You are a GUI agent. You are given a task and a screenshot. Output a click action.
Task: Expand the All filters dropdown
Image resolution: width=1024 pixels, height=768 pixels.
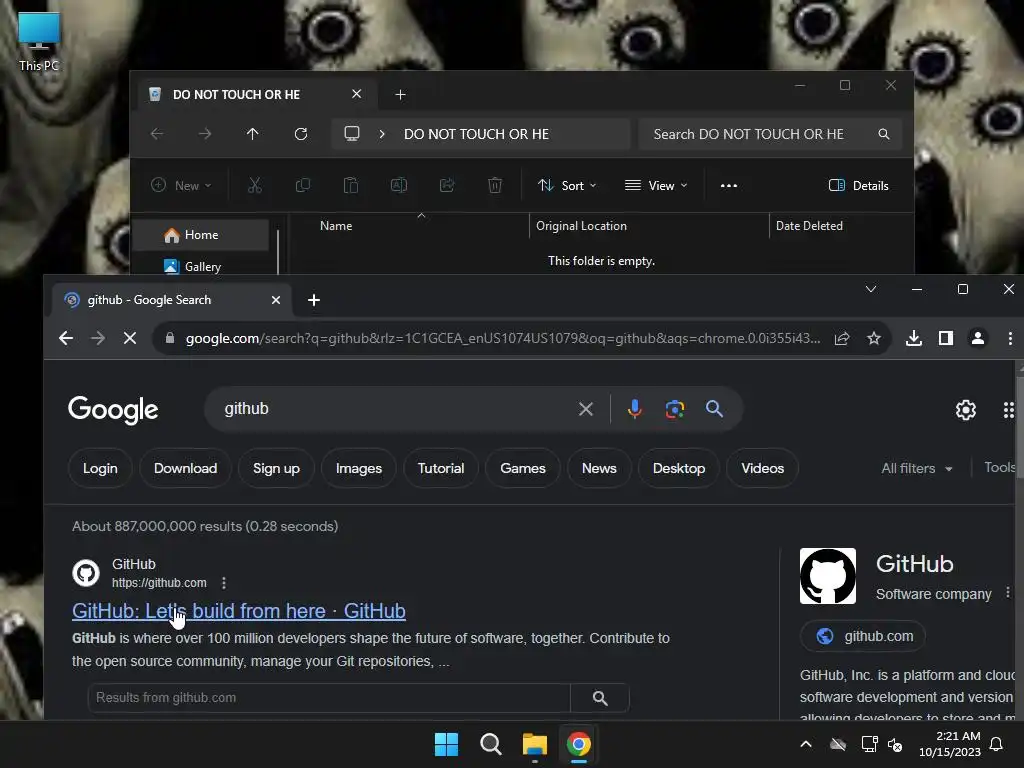(917, 468)
